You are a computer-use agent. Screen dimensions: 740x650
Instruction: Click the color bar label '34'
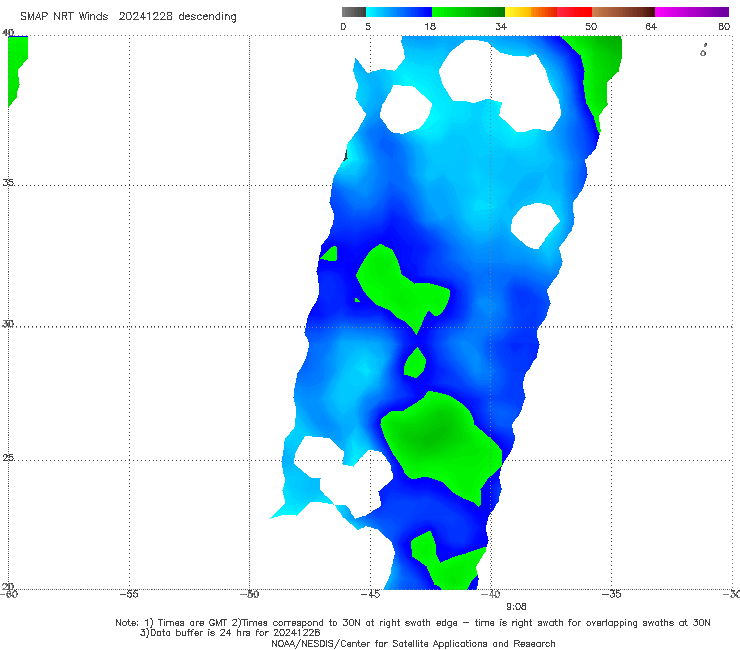pos(501,26)
